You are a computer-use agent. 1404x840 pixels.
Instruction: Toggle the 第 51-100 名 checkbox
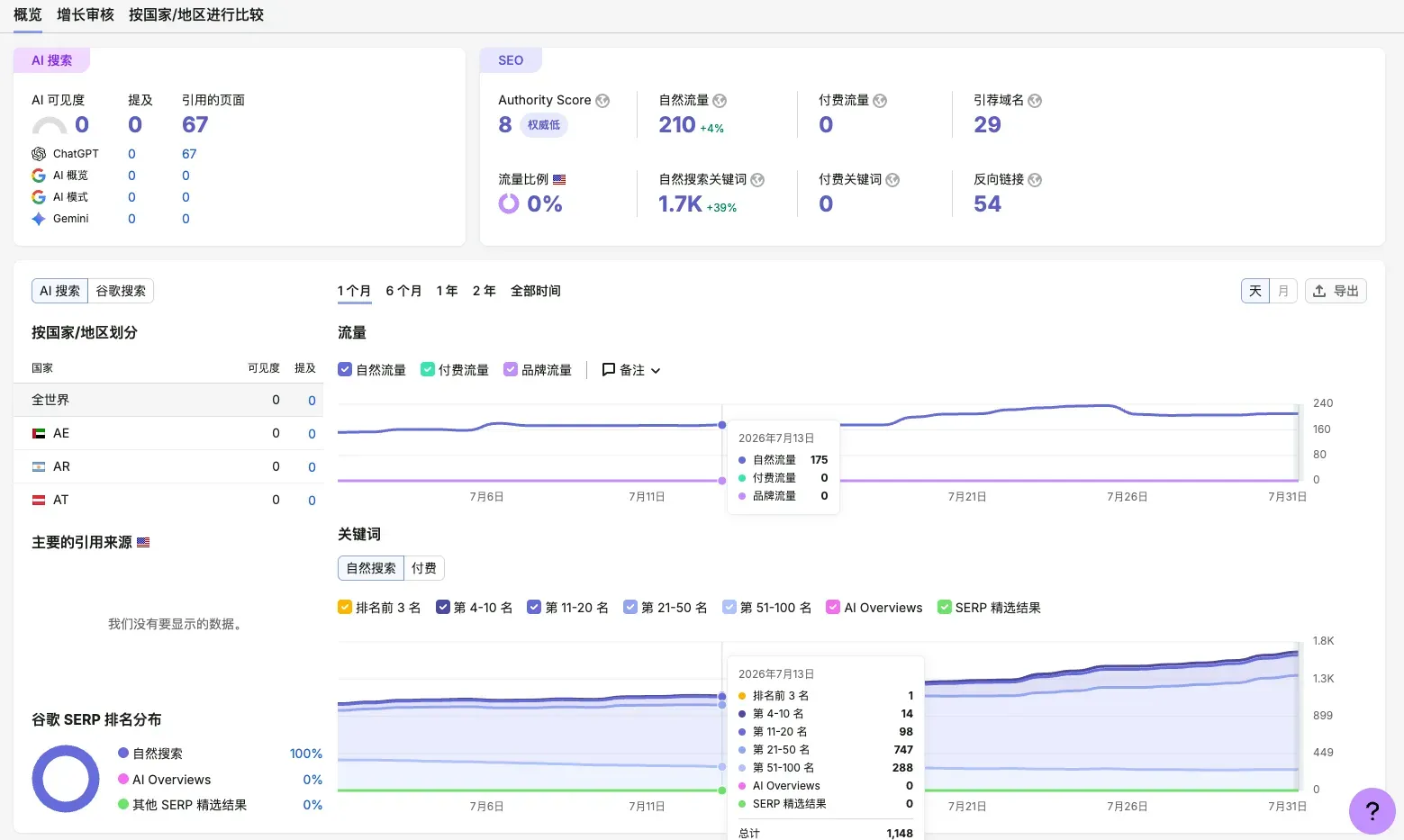pyautogui.click(x=729, y=607)
